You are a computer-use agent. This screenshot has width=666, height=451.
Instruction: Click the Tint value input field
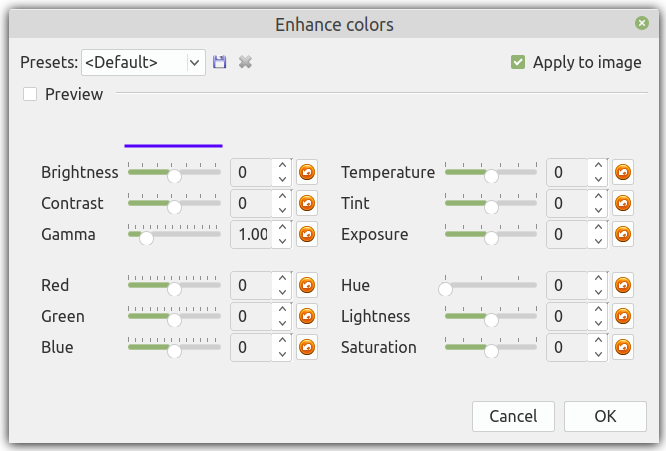click(567, 203)
